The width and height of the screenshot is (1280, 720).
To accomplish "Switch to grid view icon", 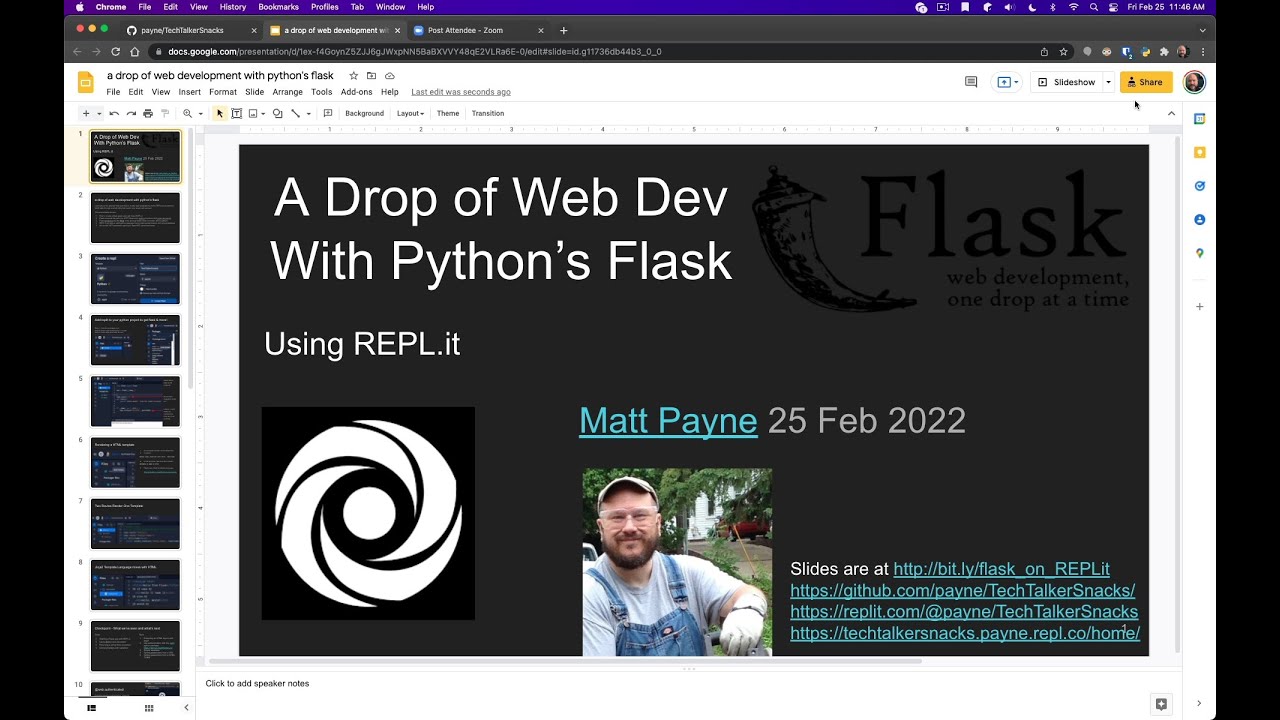I will (x=149, y=708).
